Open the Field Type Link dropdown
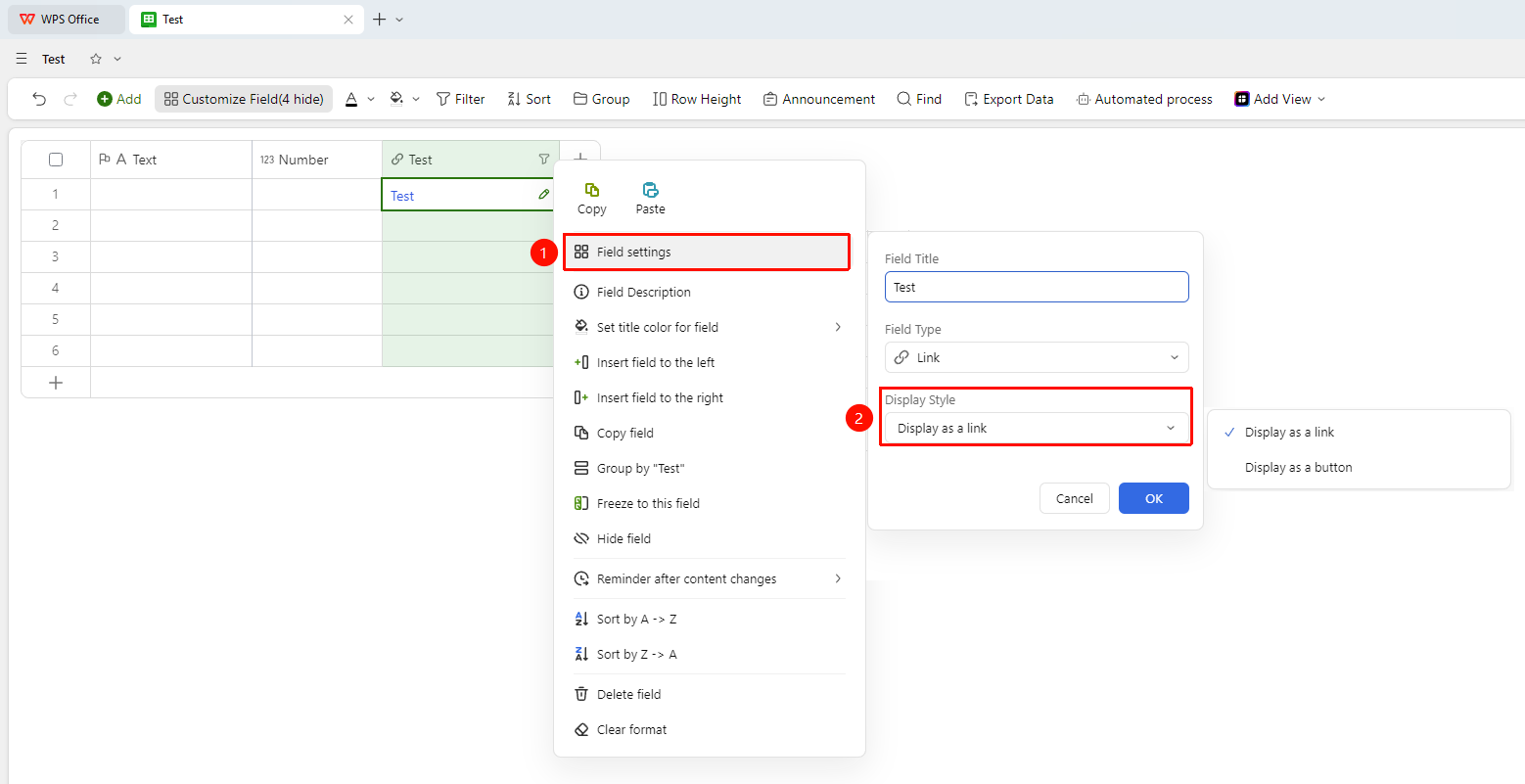 1037,357
